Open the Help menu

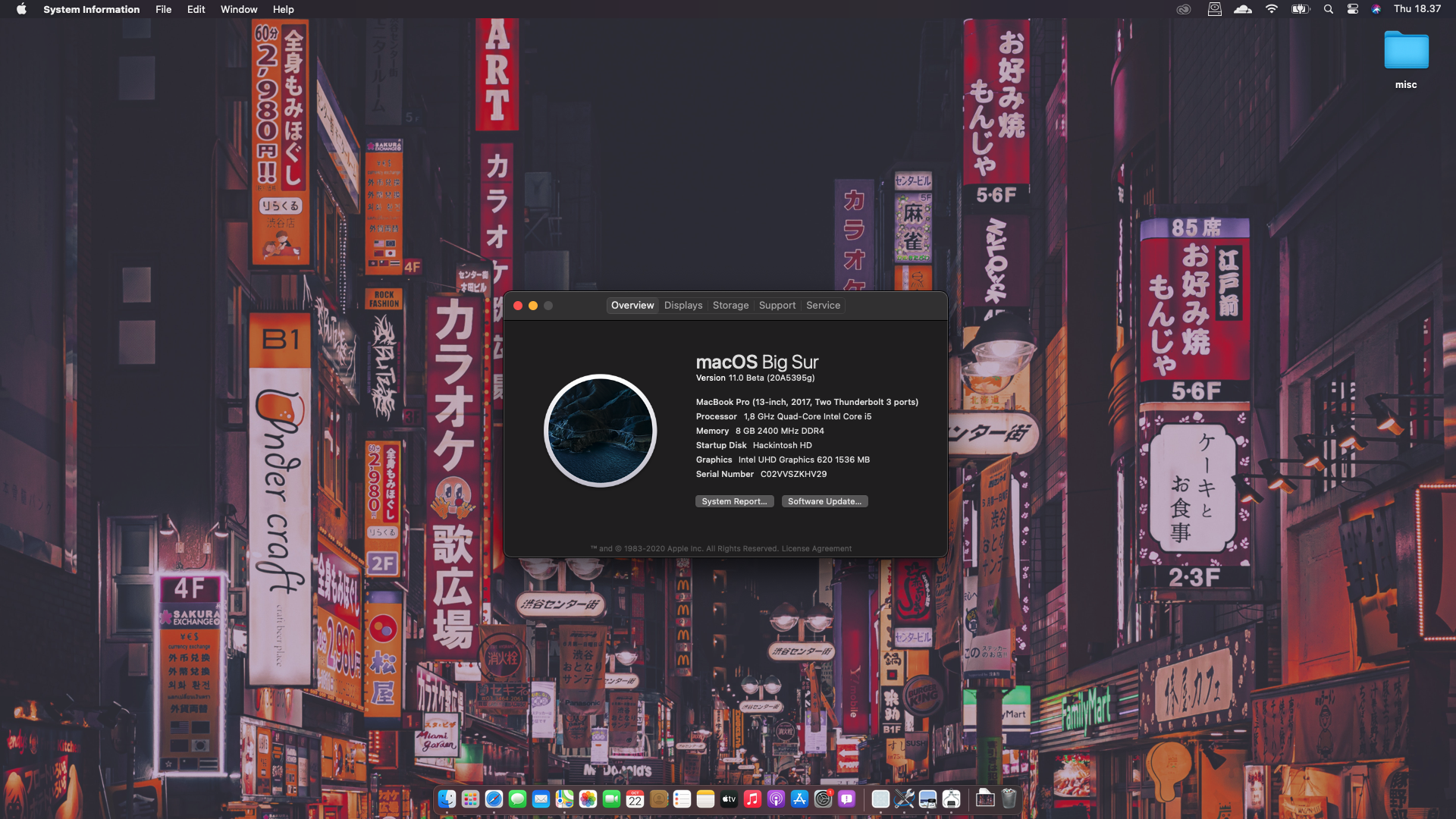(x=283, y=9)
